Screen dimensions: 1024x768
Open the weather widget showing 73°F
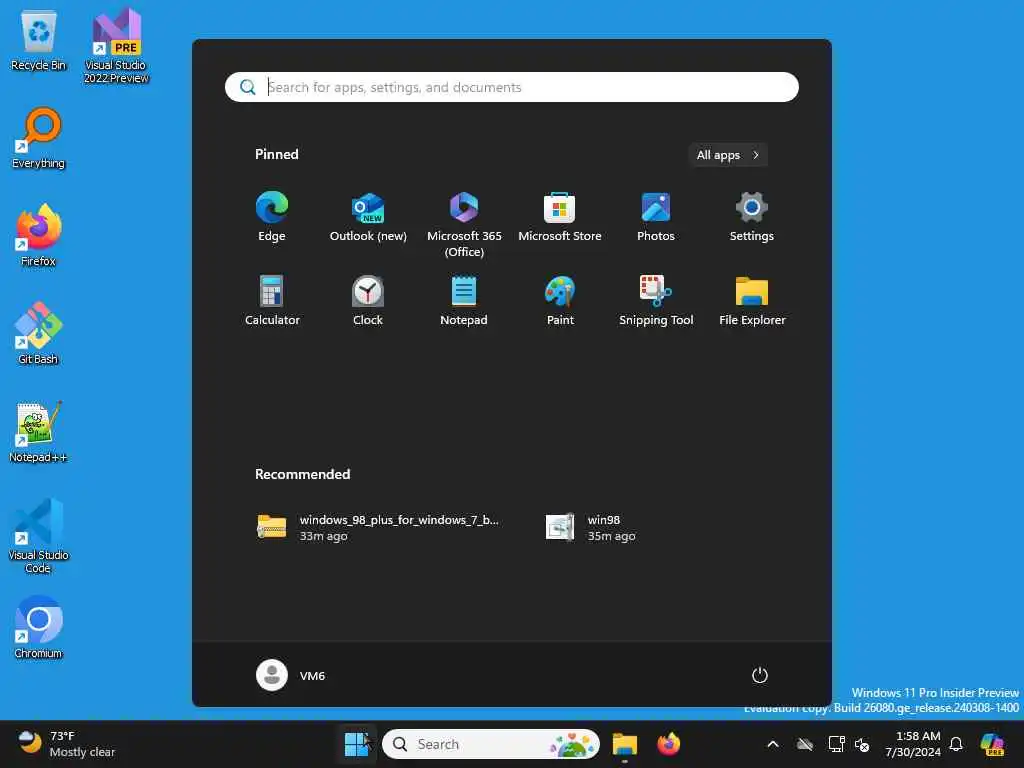(65, 744)
